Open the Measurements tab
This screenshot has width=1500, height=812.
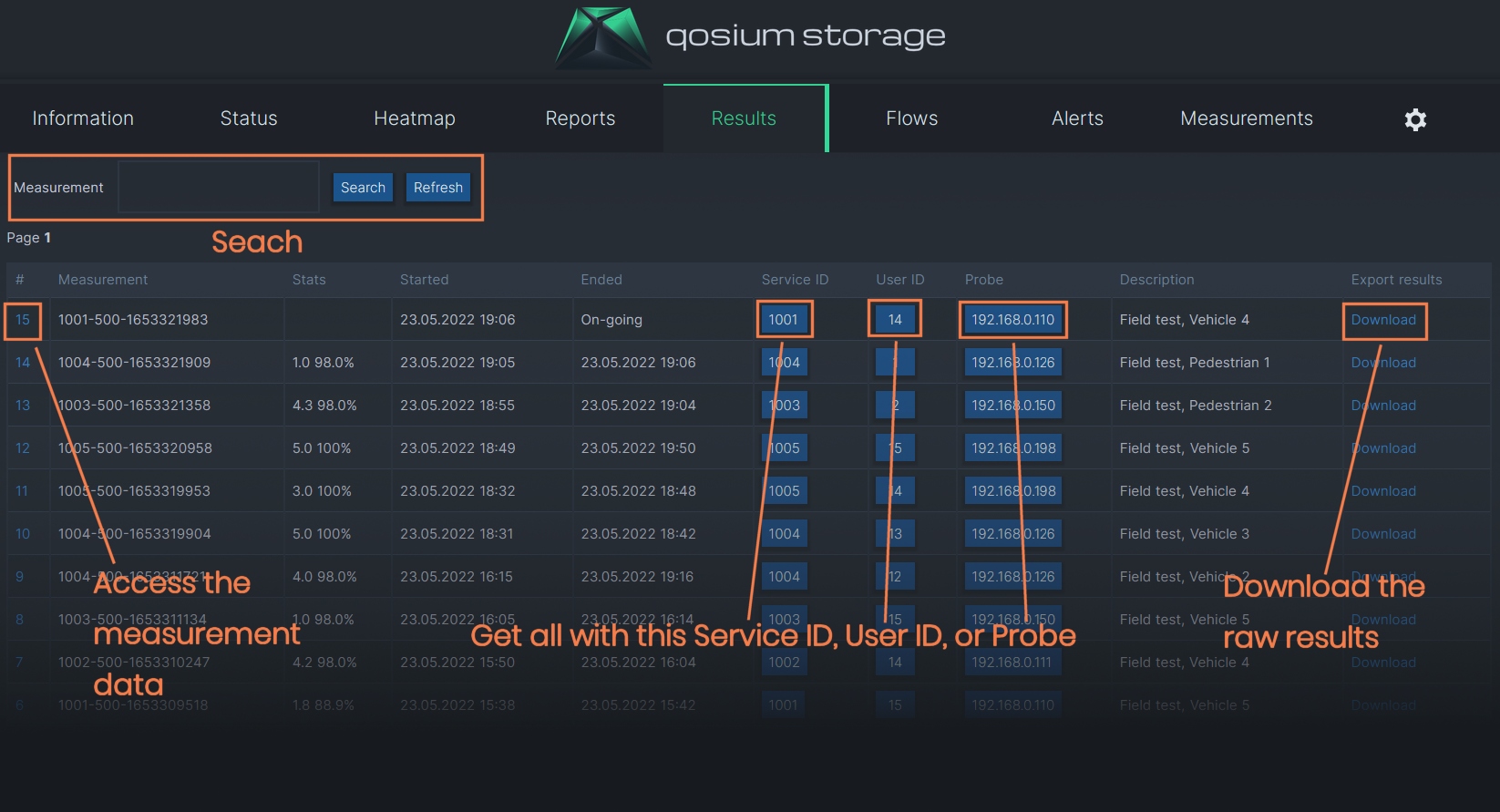(x=1246, y=118)
